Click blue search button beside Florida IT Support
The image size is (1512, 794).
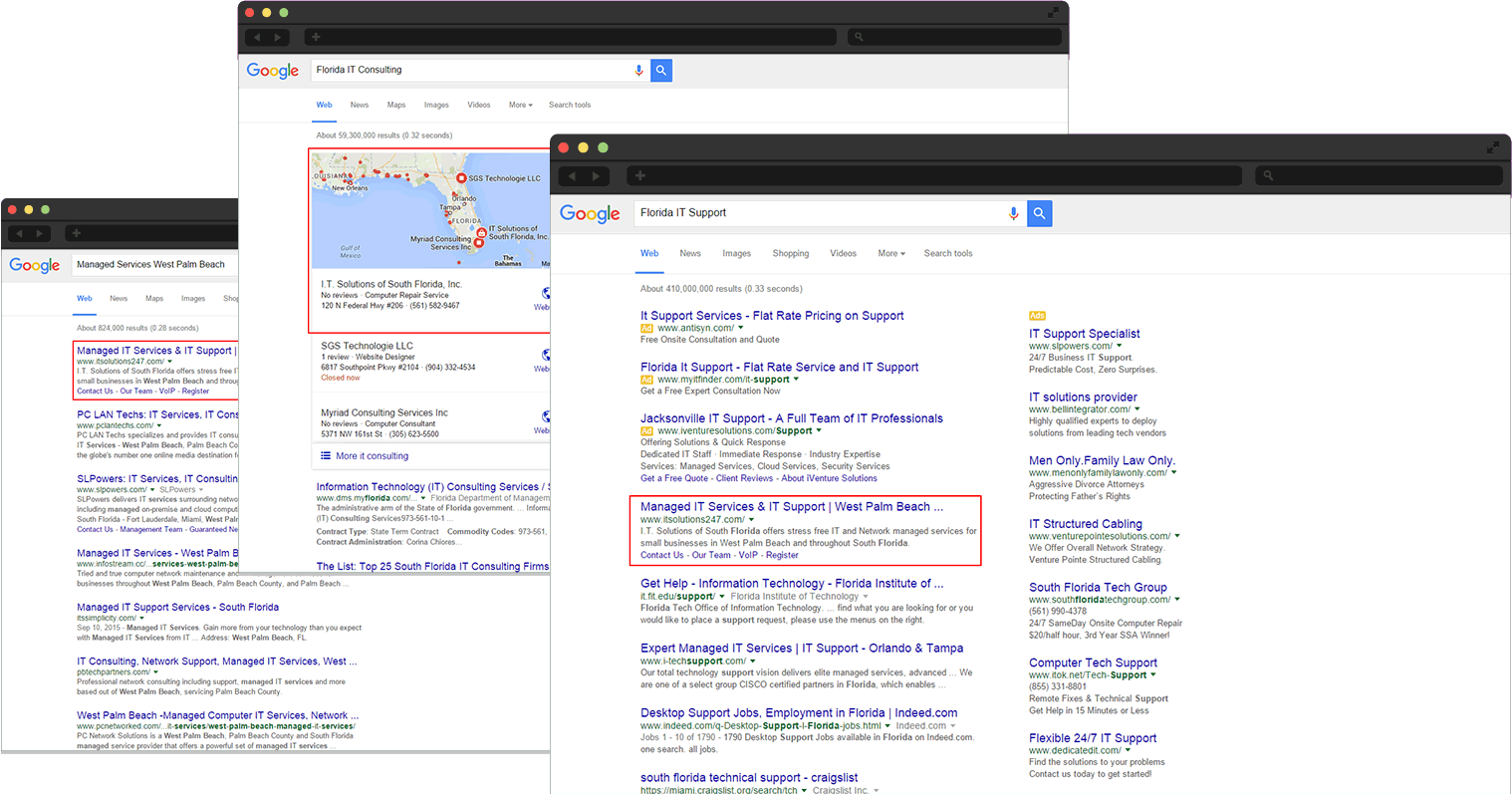pos(1039,213)
